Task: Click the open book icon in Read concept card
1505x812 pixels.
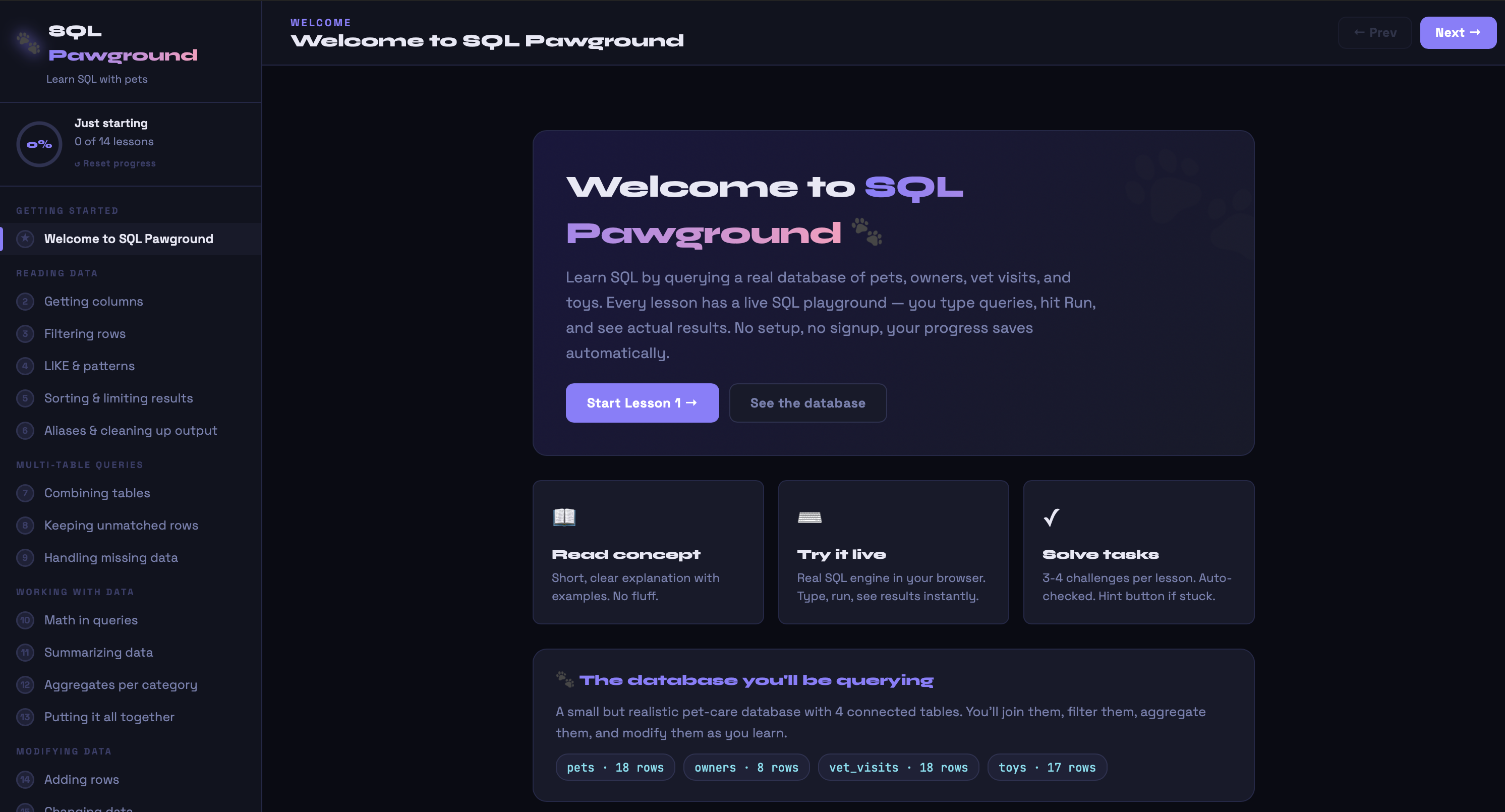Action: 564,517
